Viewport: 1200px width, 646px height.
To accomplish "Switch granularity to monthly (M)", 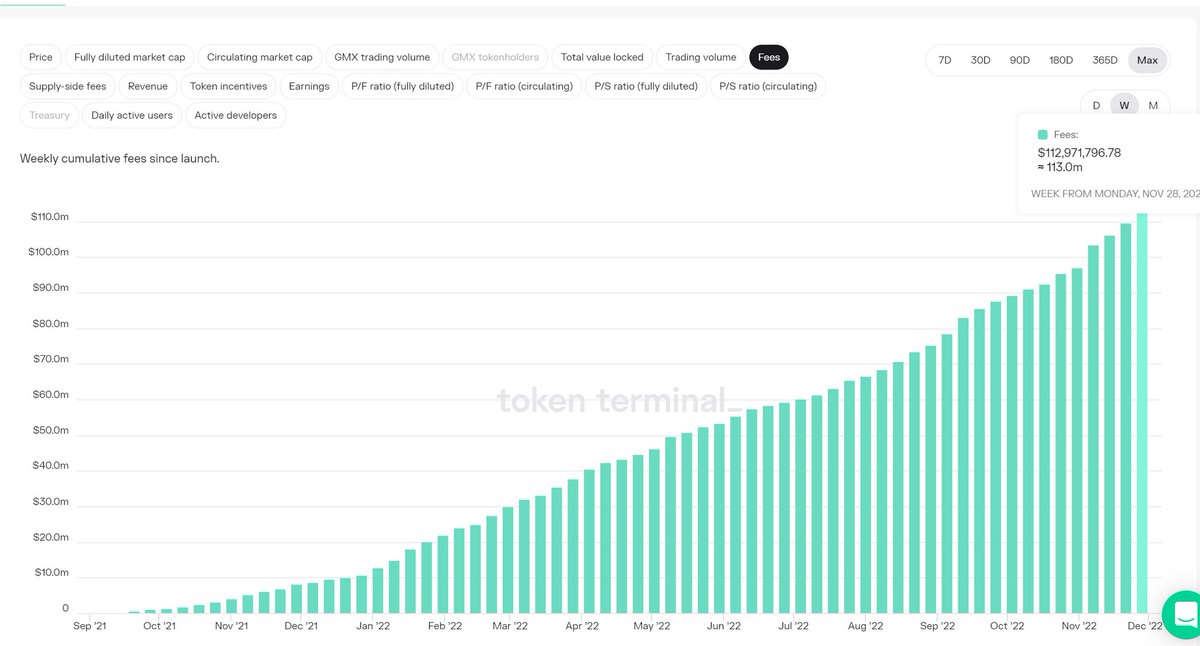I will point(1153,105).
